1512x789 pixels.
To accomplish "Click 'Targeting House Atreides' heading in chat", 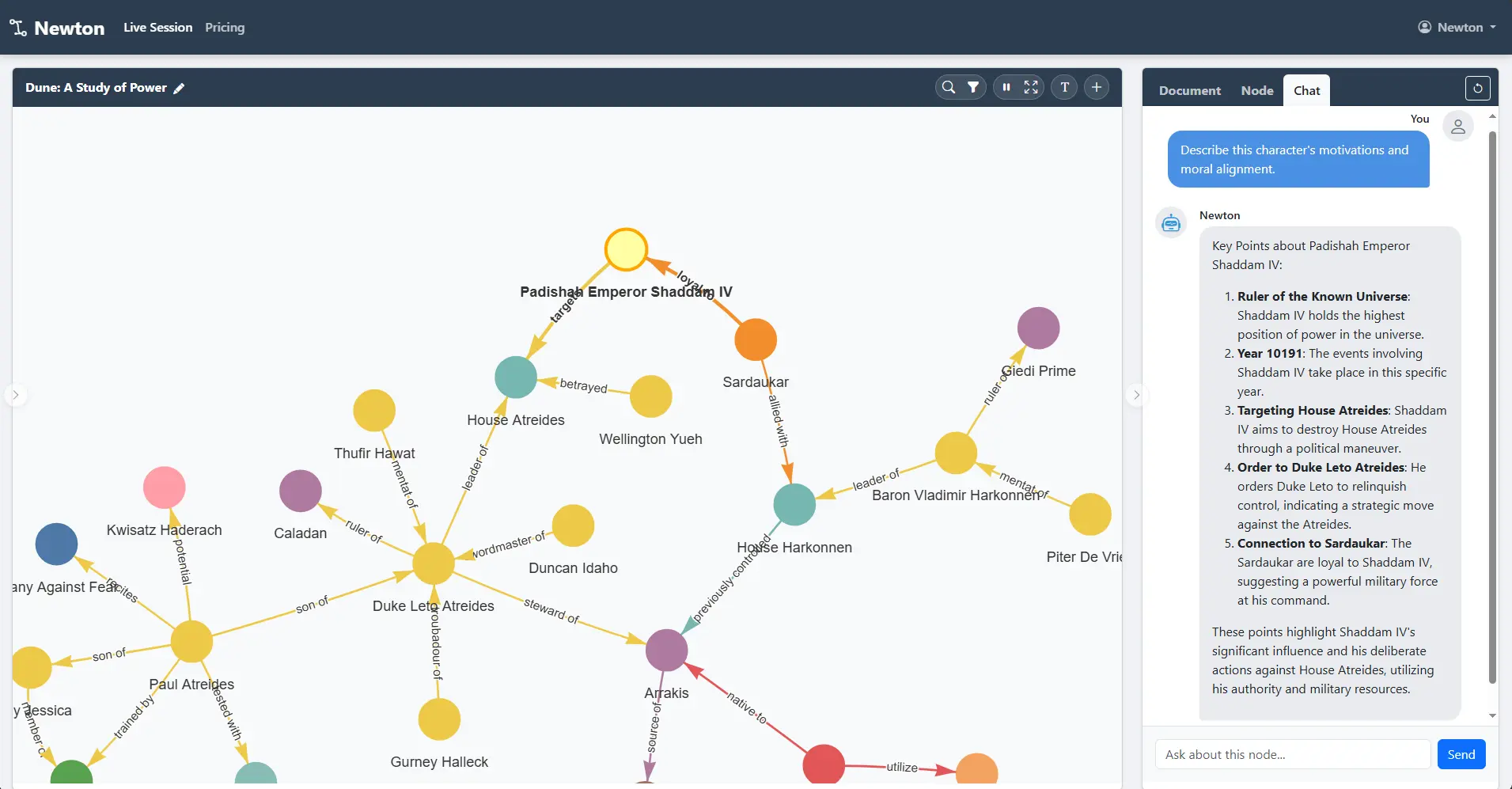I will [x=1313, y=411].
